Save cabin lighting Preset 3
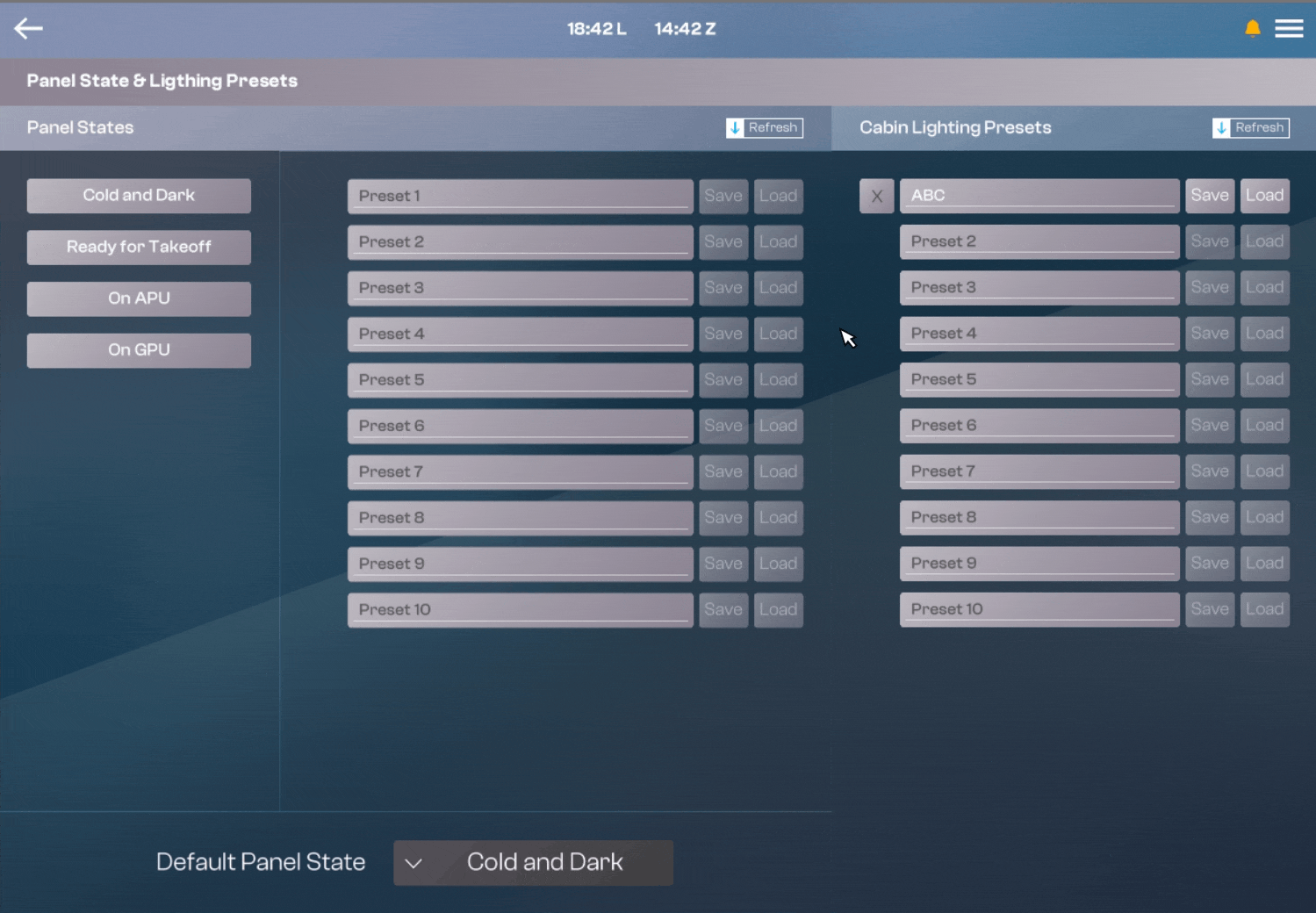The image size is (1316, 913). click(1210, 288)
